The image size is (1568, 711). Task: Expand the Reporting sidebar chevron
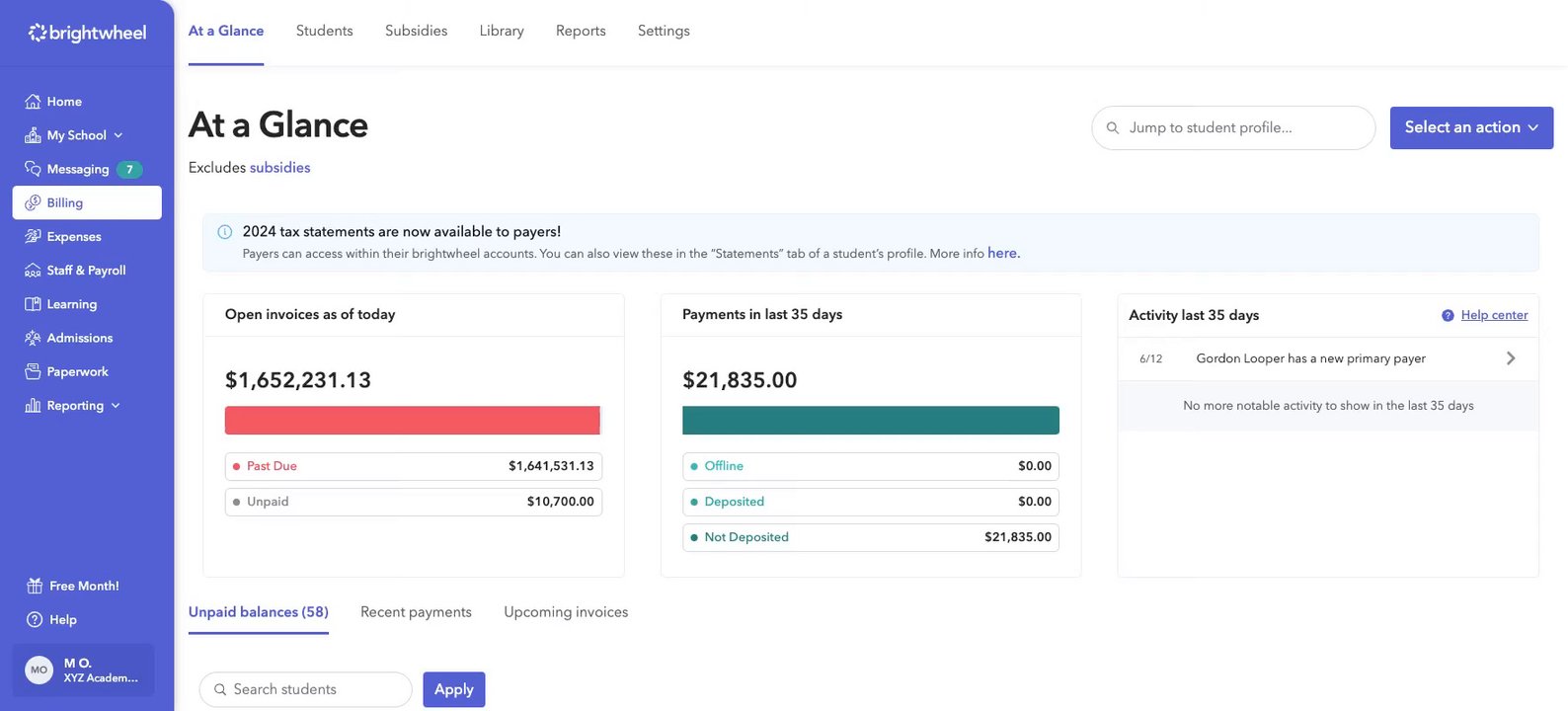point(116,406)
